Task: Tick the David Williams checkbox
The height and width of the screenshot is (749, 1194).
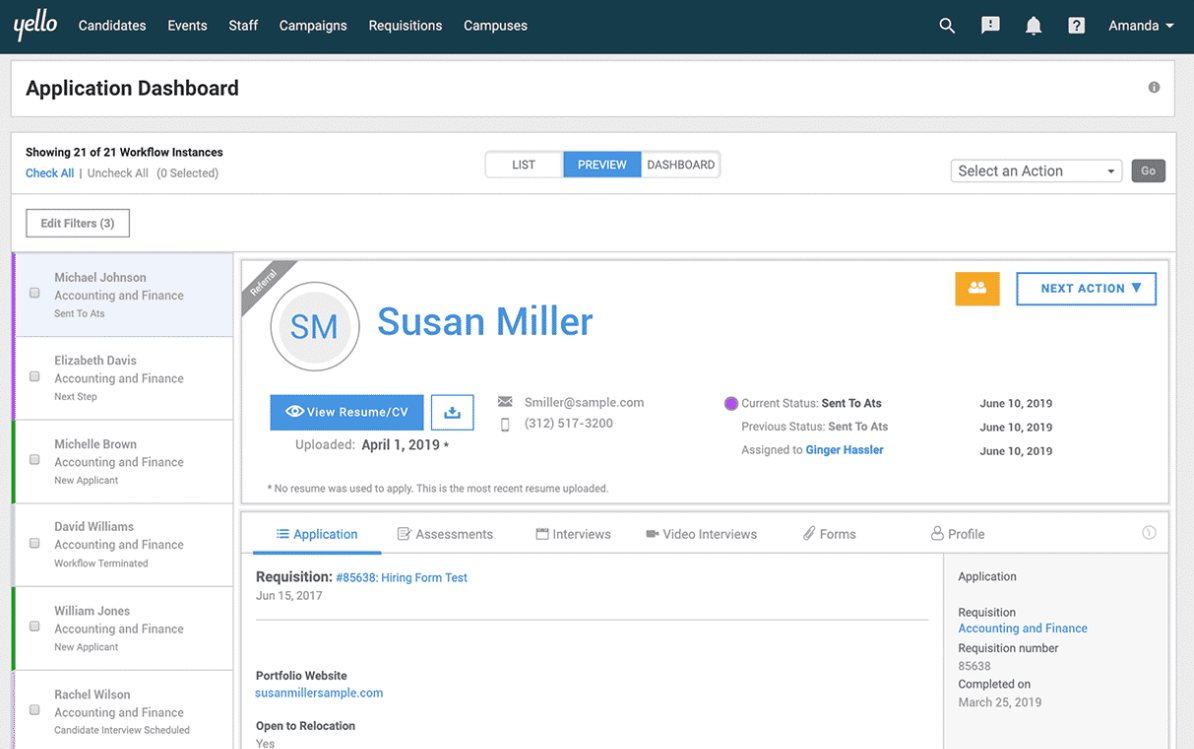Action: 34,543
